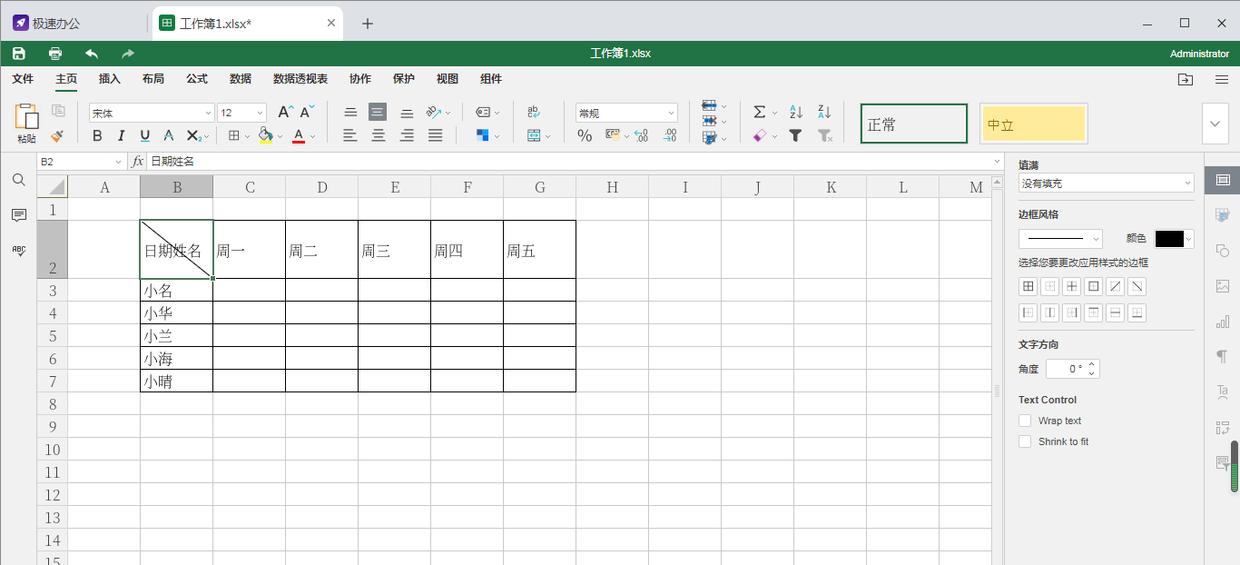Open the AutoSum dropdown arrow
The width and height of the screenshot is (1240, 565).
point(775,112)
